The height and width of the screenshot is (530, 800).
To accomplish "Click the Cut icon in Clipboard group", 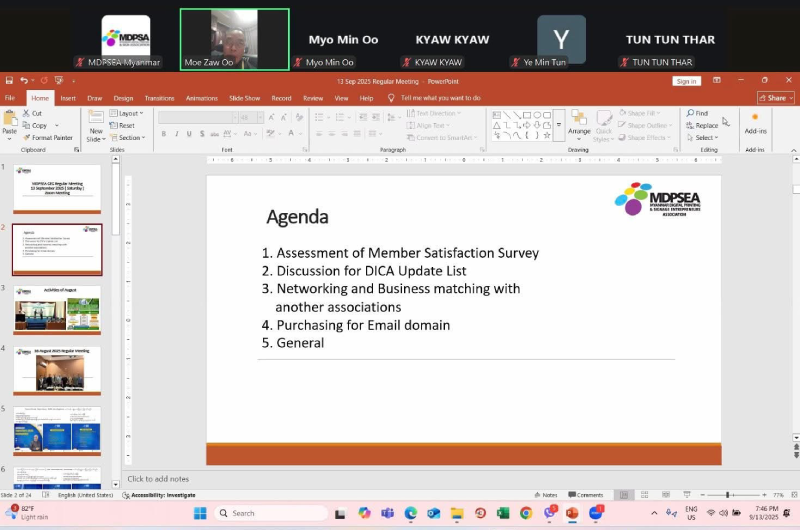I will [36, 113].
